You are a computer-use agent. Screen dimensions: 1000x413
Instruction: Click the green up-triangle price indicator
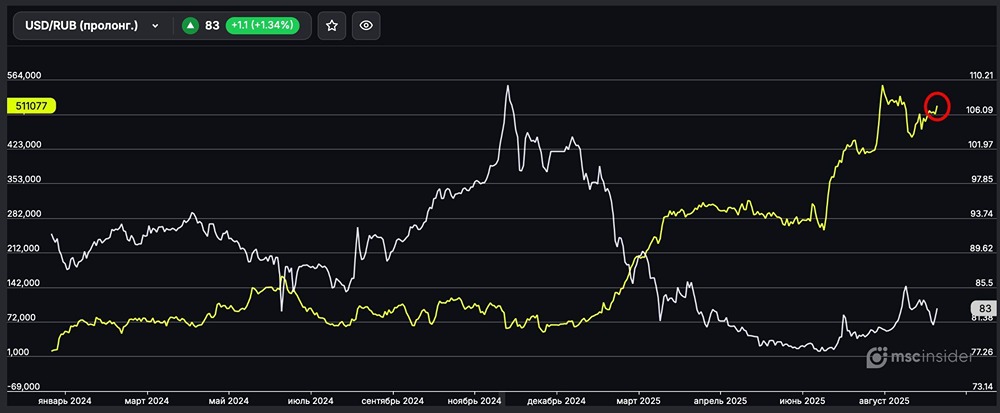(x=190, y=26)
